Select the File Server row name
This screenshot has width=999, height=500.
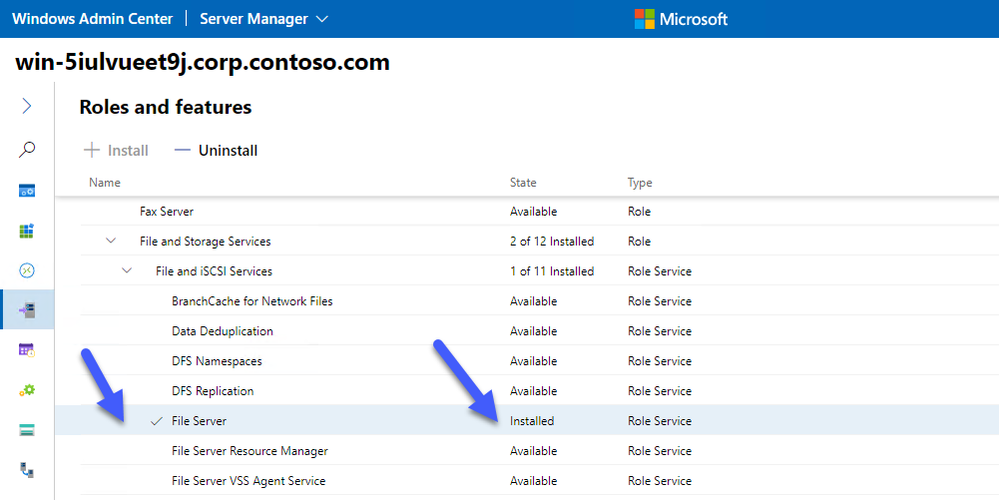click(x=199, y=421)
